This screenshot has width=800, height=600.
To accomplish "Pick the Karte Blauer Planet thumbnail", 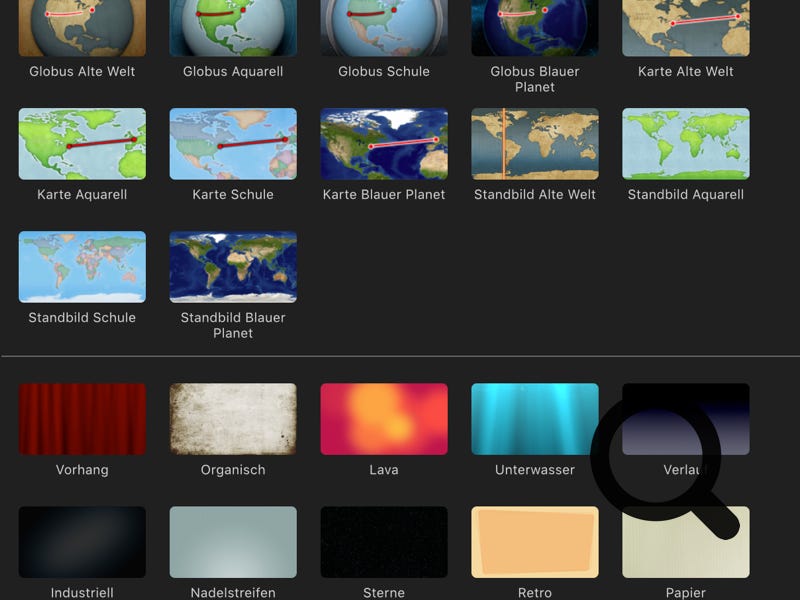I will pos(384,144).
